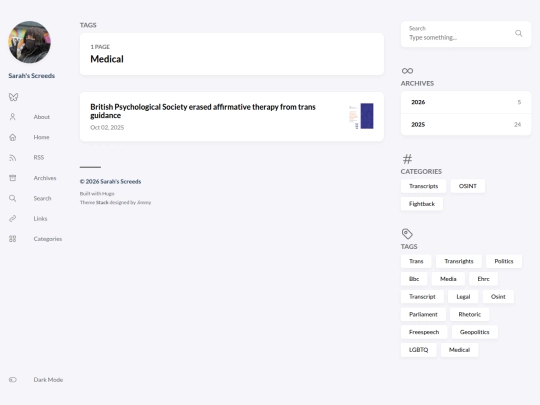This screenshot has width=540, height=405.
Task: Click the Jimmy designer link in footer
Action: 144,202
